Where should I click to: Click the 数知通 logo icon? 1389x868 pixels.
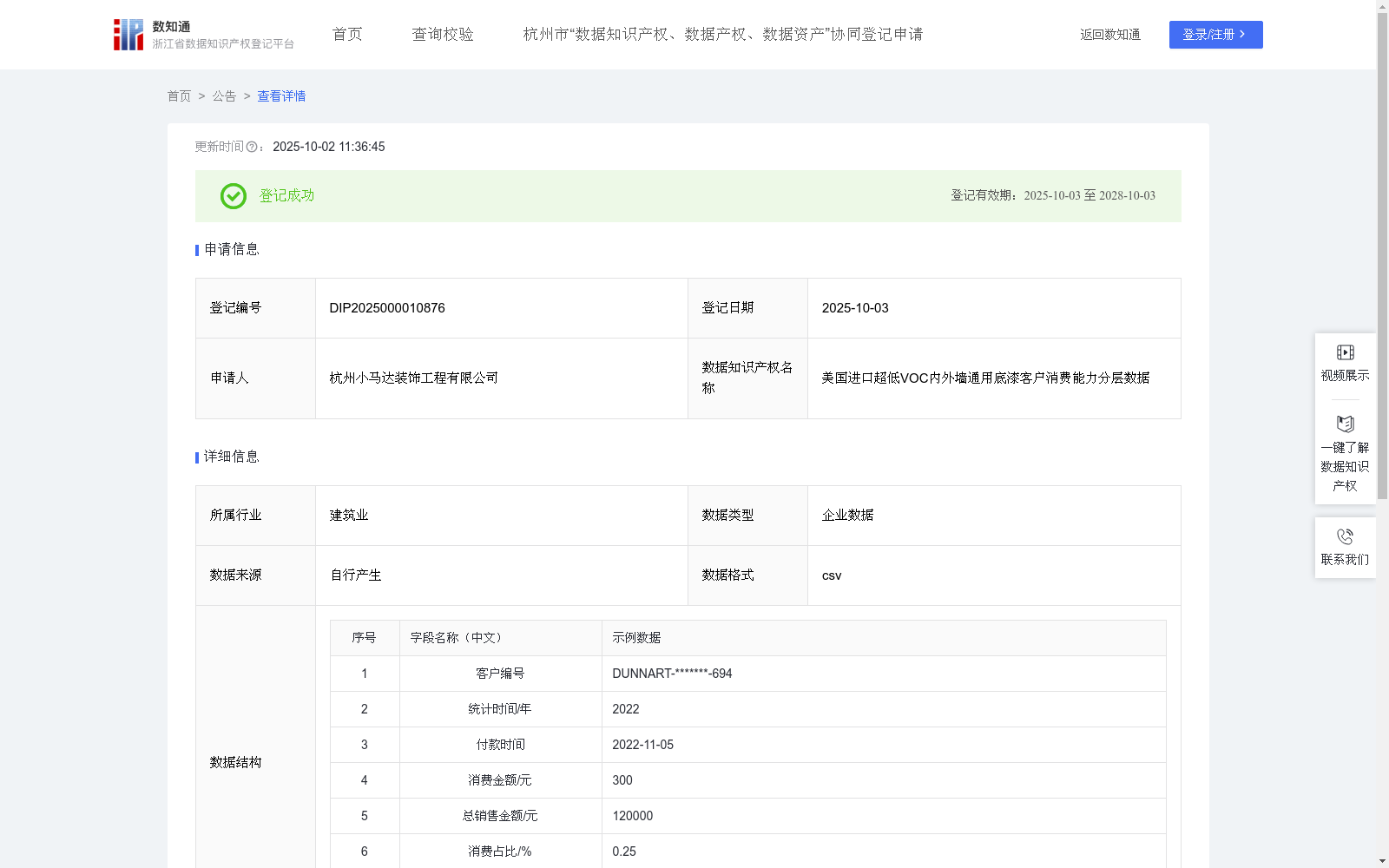[128, 35]
